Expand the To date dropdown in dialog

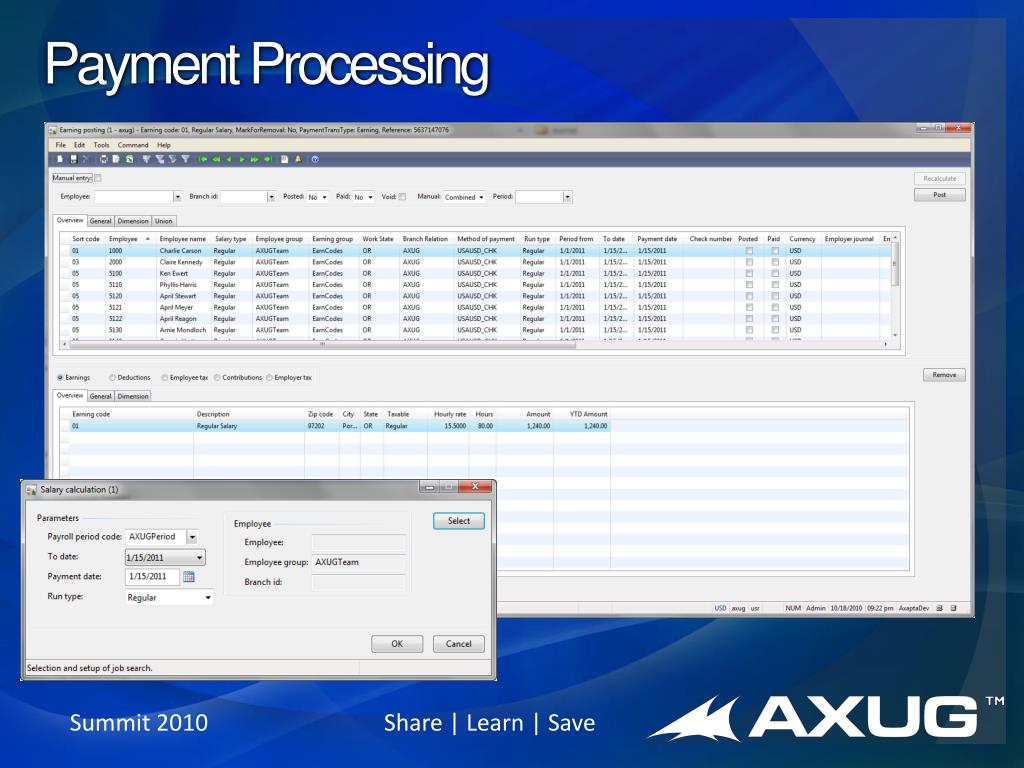(200, 558)
